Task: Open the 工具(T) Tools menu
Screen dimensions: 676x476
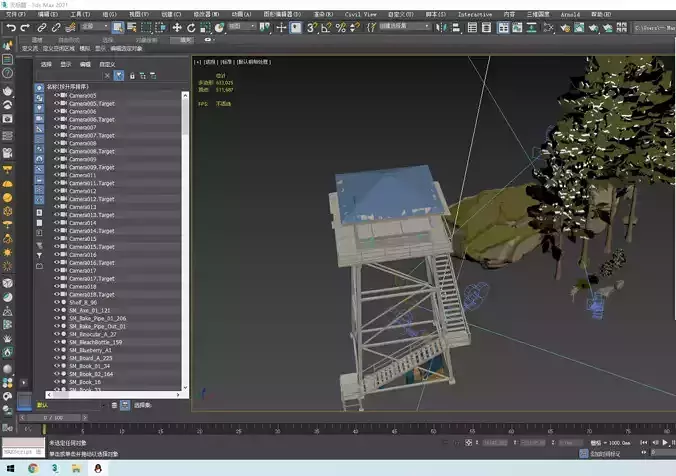Action: click(x=80, y=14)
